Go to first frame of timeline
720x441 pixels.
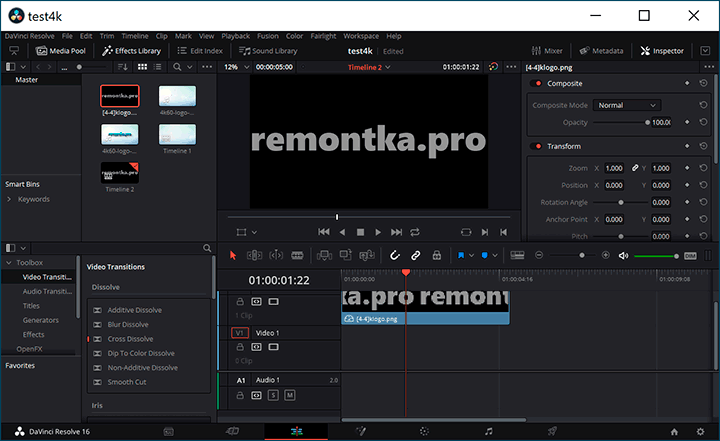pyautogui.click(x=324, y=232)
